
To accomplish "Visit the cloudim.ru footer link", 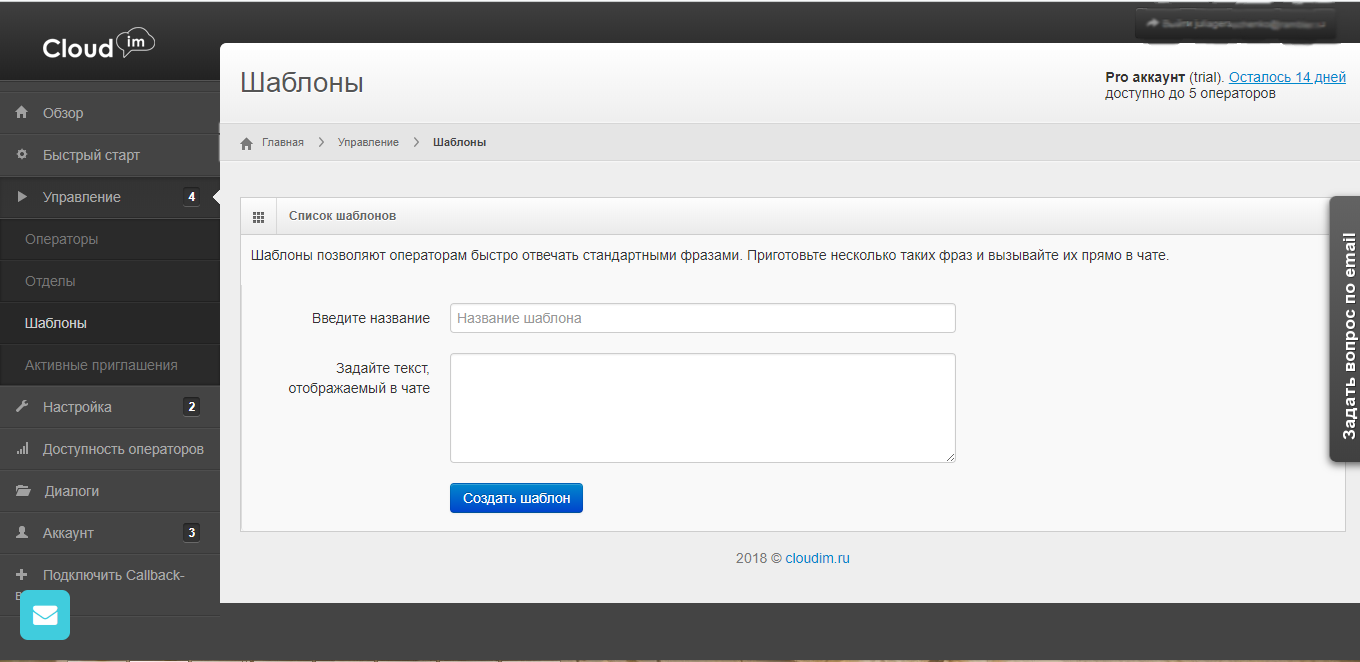I will [816, 558].
